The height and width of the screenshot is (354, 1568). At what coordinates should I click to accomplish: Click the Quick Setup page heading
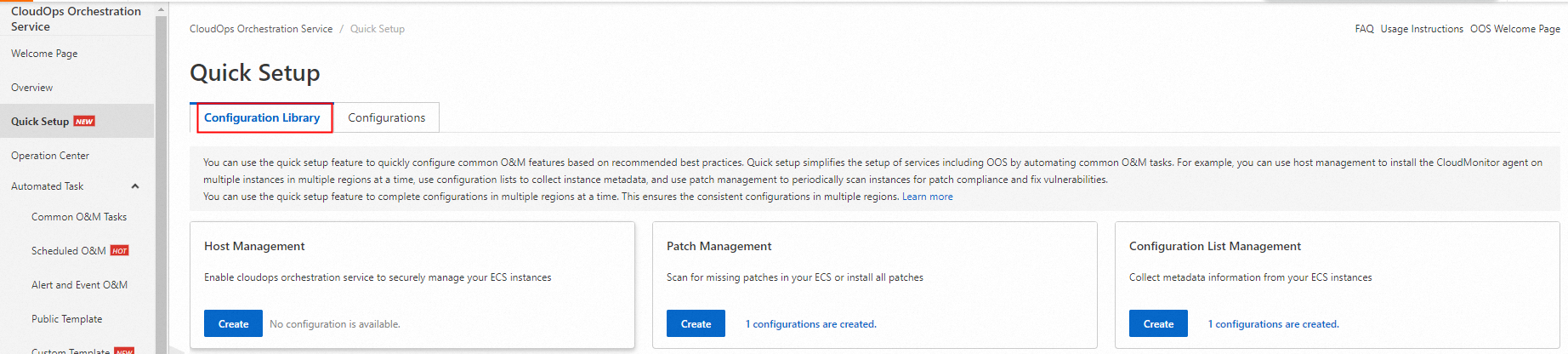tap(255, 72)
